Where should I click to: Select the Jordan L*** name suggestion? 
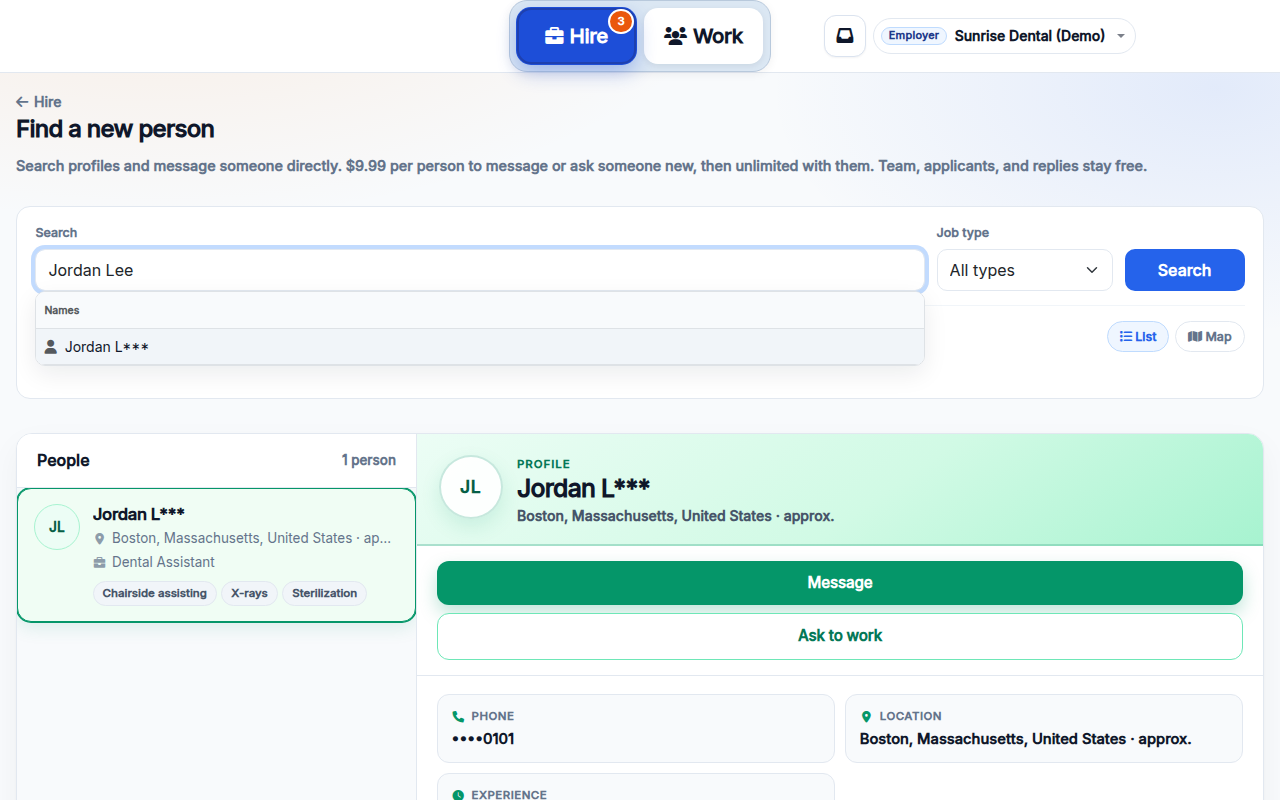(x=480, y=347)
